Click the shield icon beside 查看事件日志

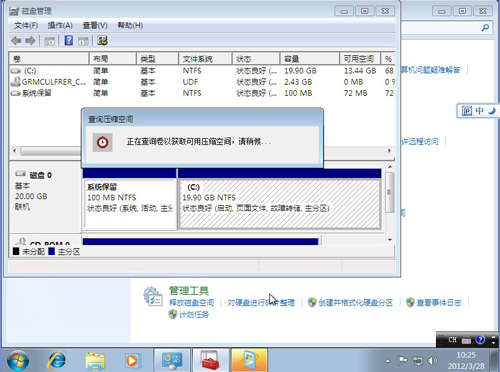[x=410, y=302]
